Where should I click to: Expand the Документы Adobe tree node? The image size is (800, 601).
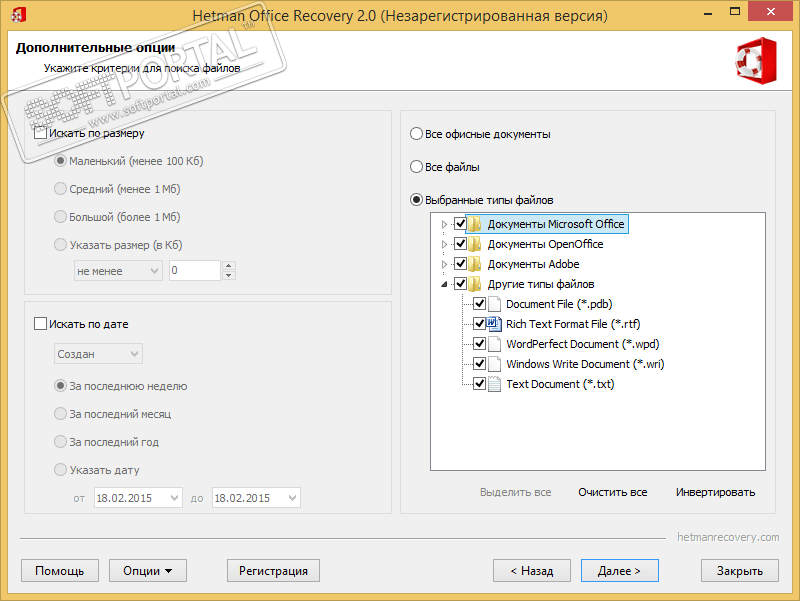(444, 264)
